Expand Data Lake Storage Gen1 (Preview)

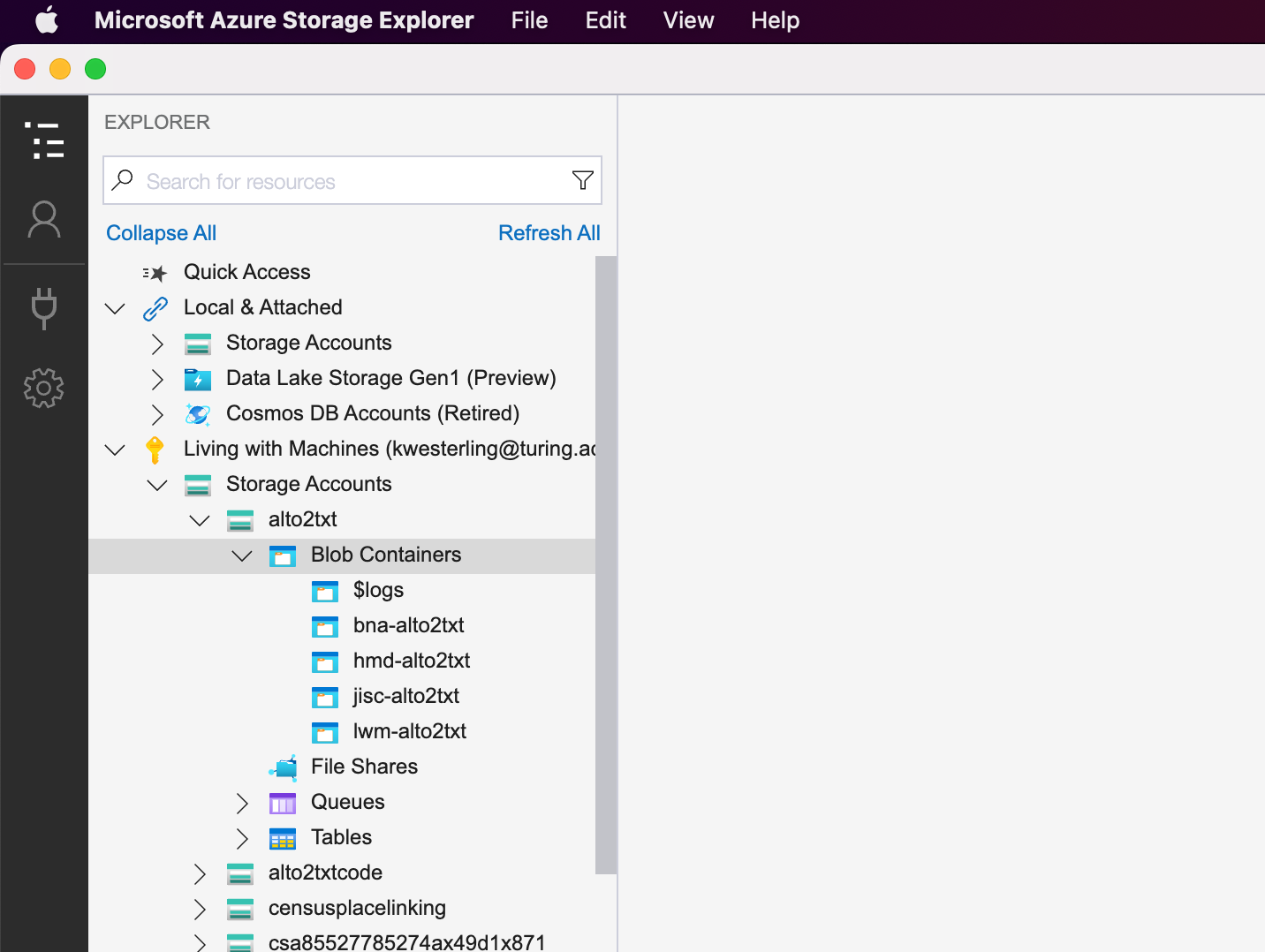point(157,379)
